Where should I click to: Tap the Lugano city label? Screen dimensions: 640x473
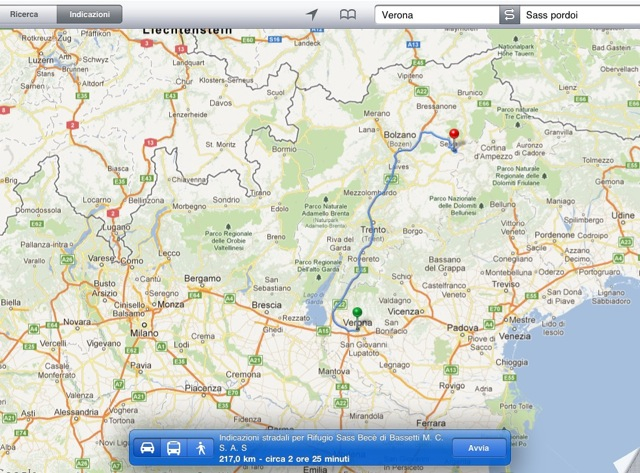[x=116, y=227]
